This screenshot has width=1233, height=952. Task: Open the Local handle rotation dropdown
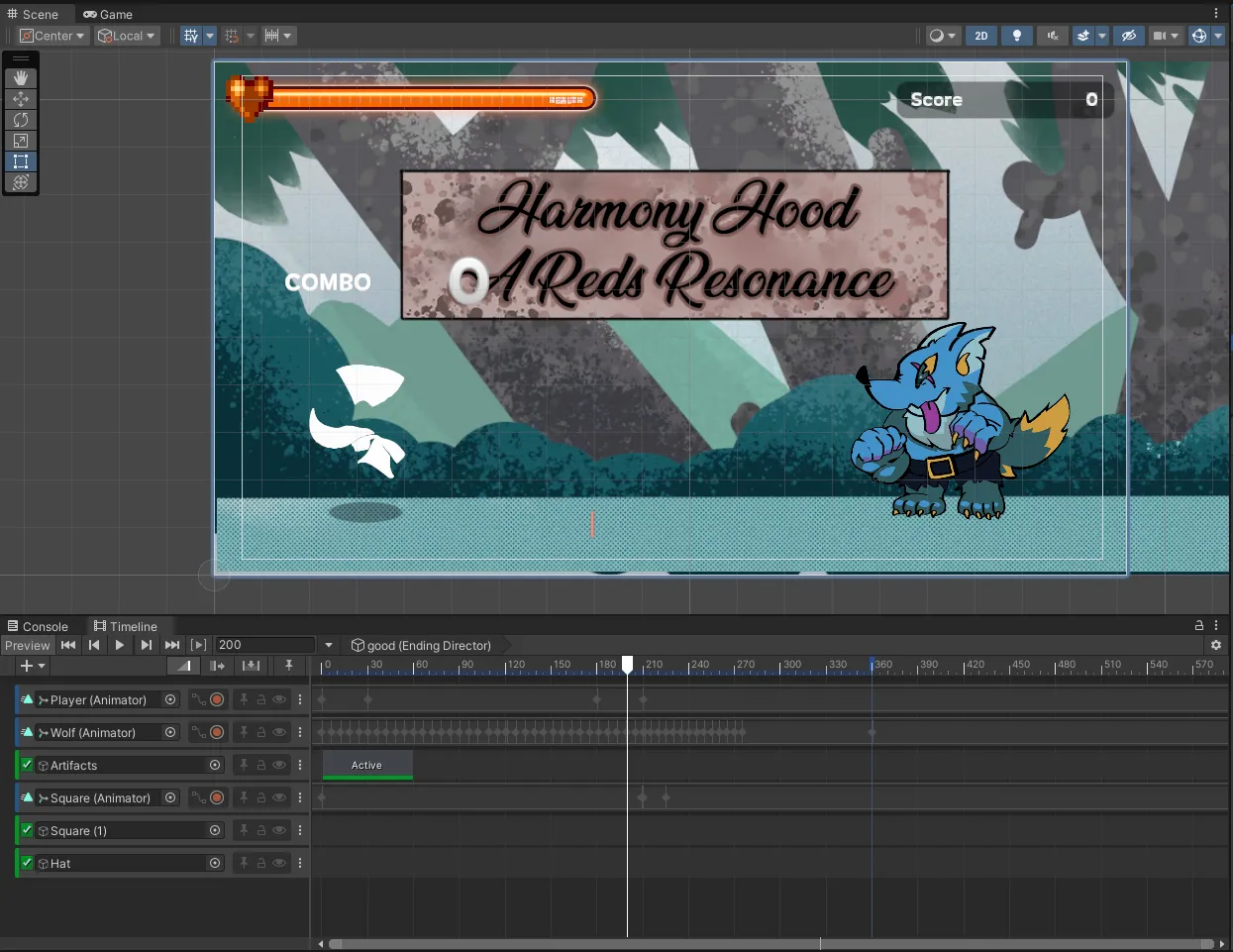[127, 36]
